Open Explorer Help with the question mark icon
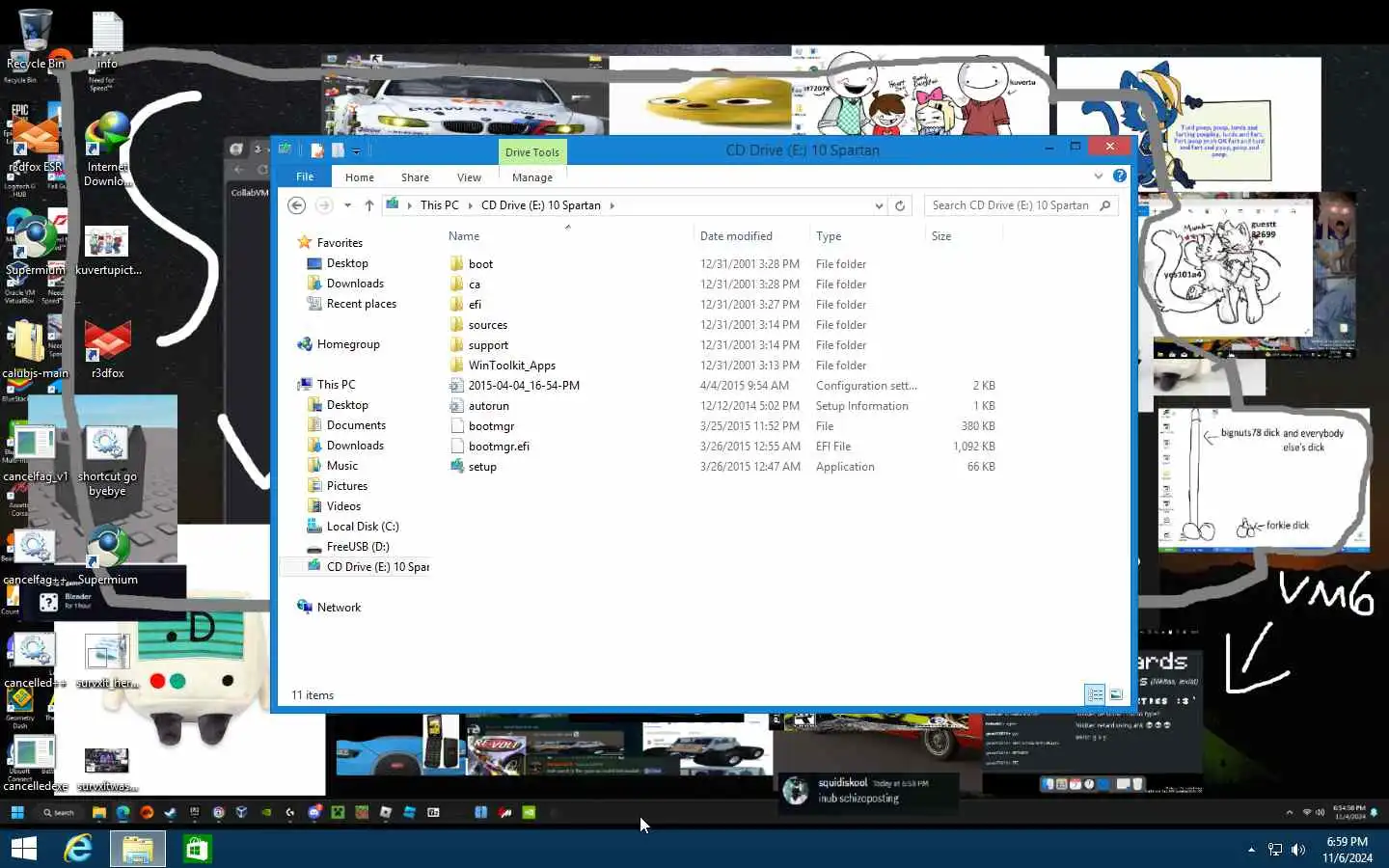This screenshot has height=868, width=1389. click(x=1119, y=176)
